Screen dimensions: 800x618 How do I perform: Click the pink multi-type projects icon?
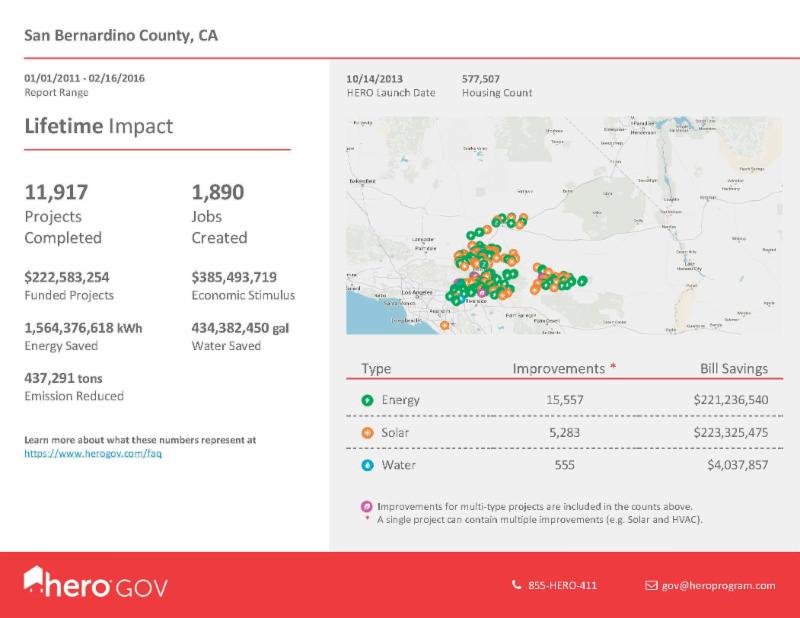point(366,506)
